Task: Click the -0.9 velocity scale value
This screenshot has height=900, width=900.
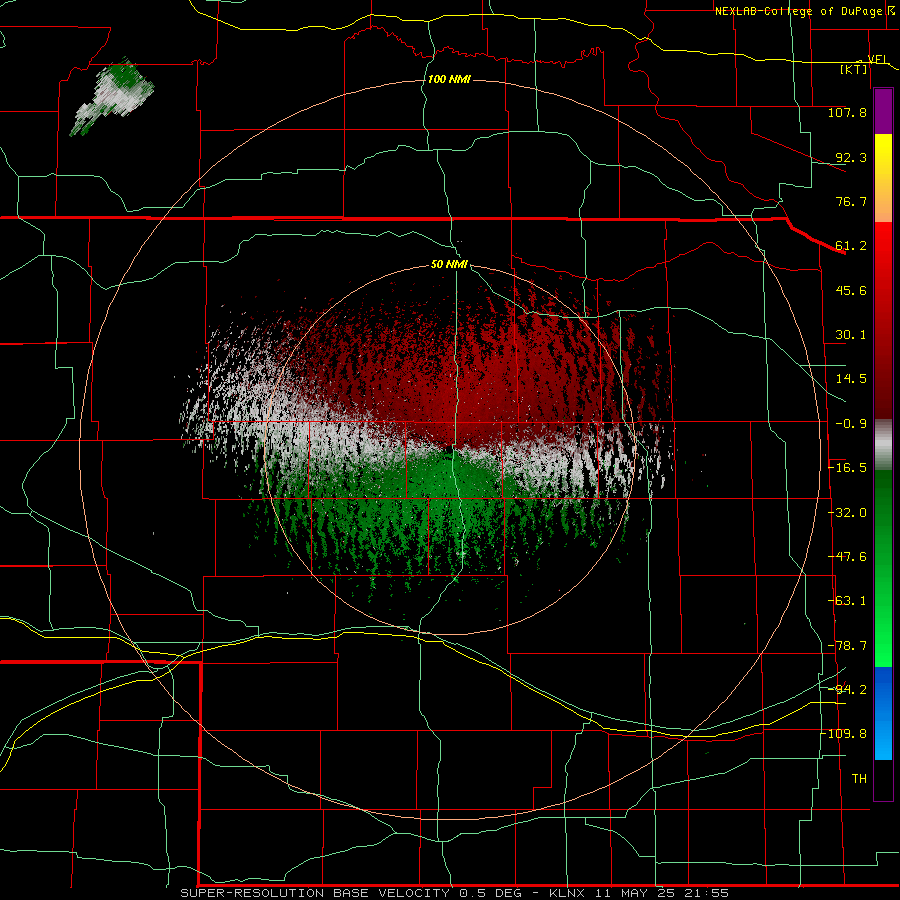Action: [851, 424]
